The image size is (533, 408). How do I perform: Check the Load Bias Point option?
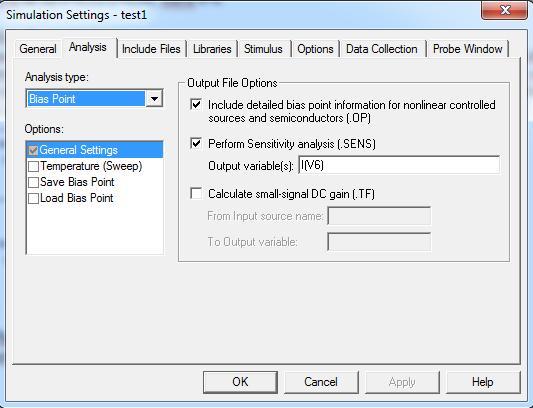33,199
